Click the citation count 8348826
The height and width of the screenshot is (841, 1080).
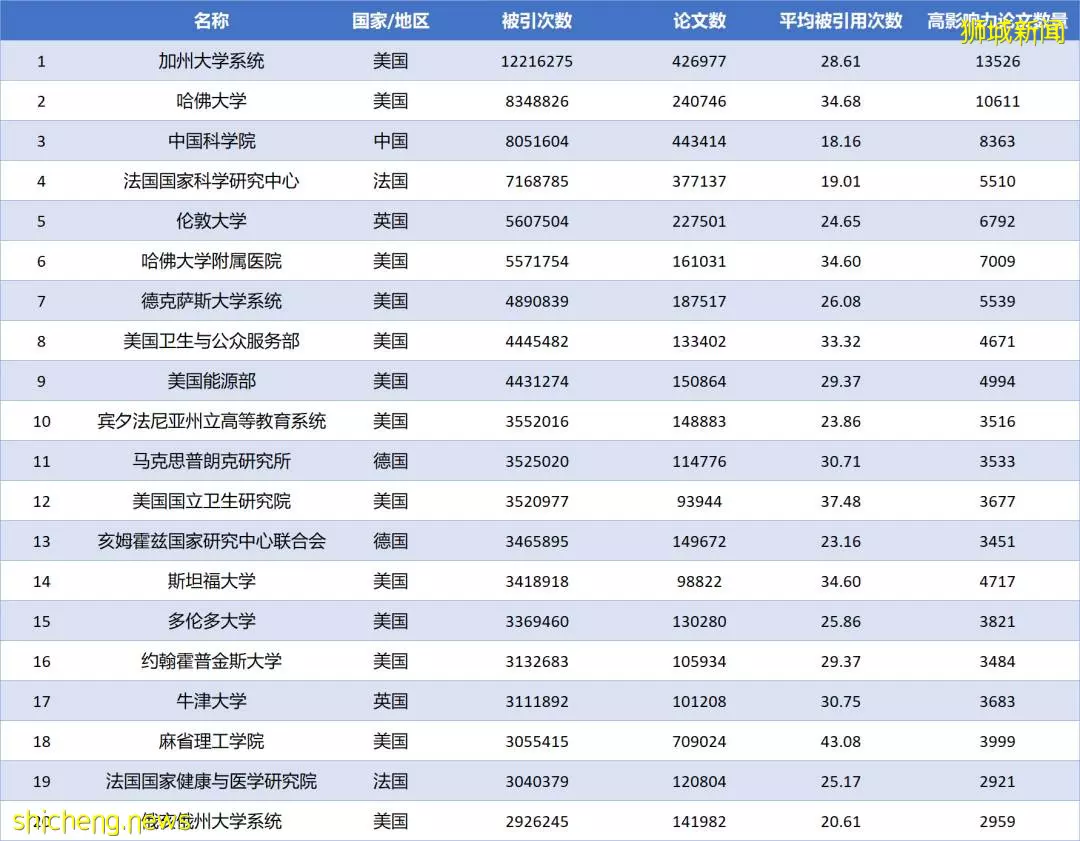click(537, 101)
